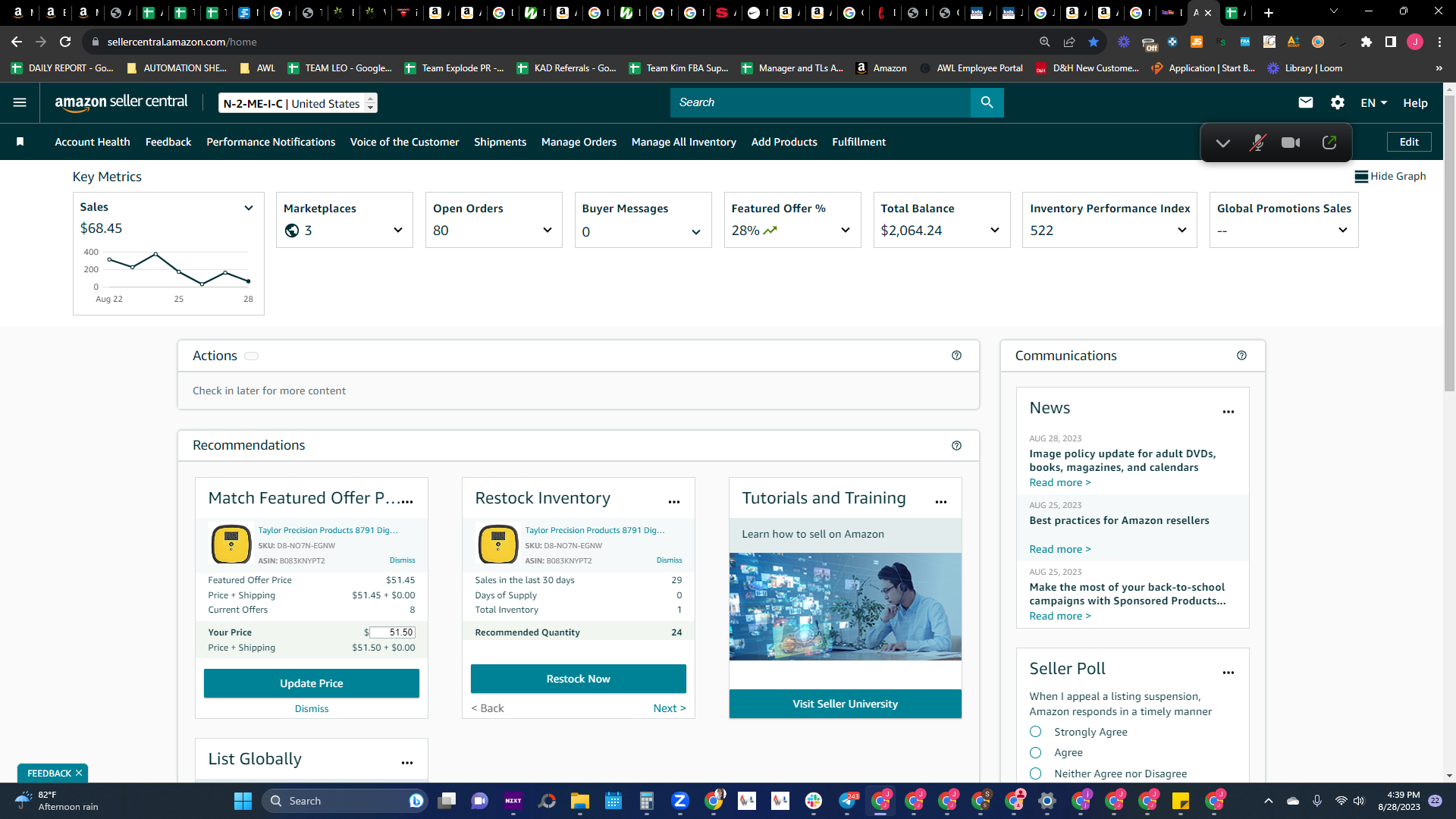Open Read more for Best practices article
1456x819 pixels.
tap(1060, 550)
